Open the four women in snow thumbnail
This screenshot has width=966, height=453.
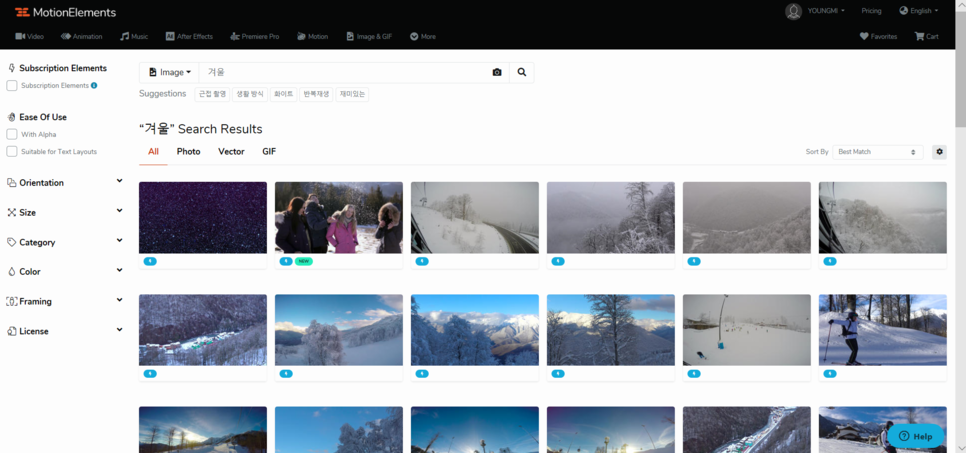(x=339, y=218)
